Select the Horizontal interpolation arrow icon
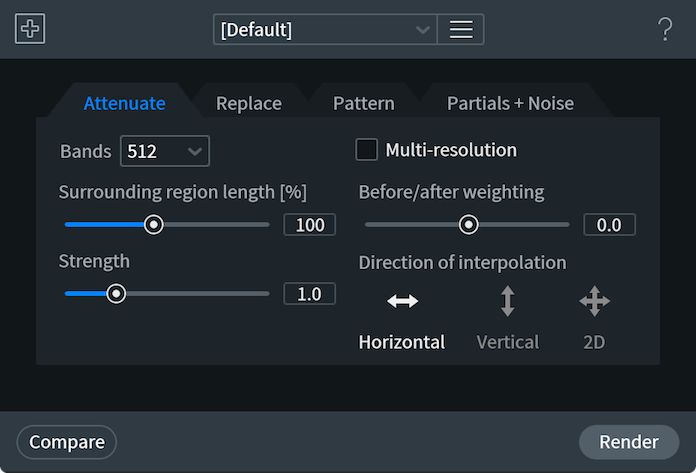 (x=402, y=301)
